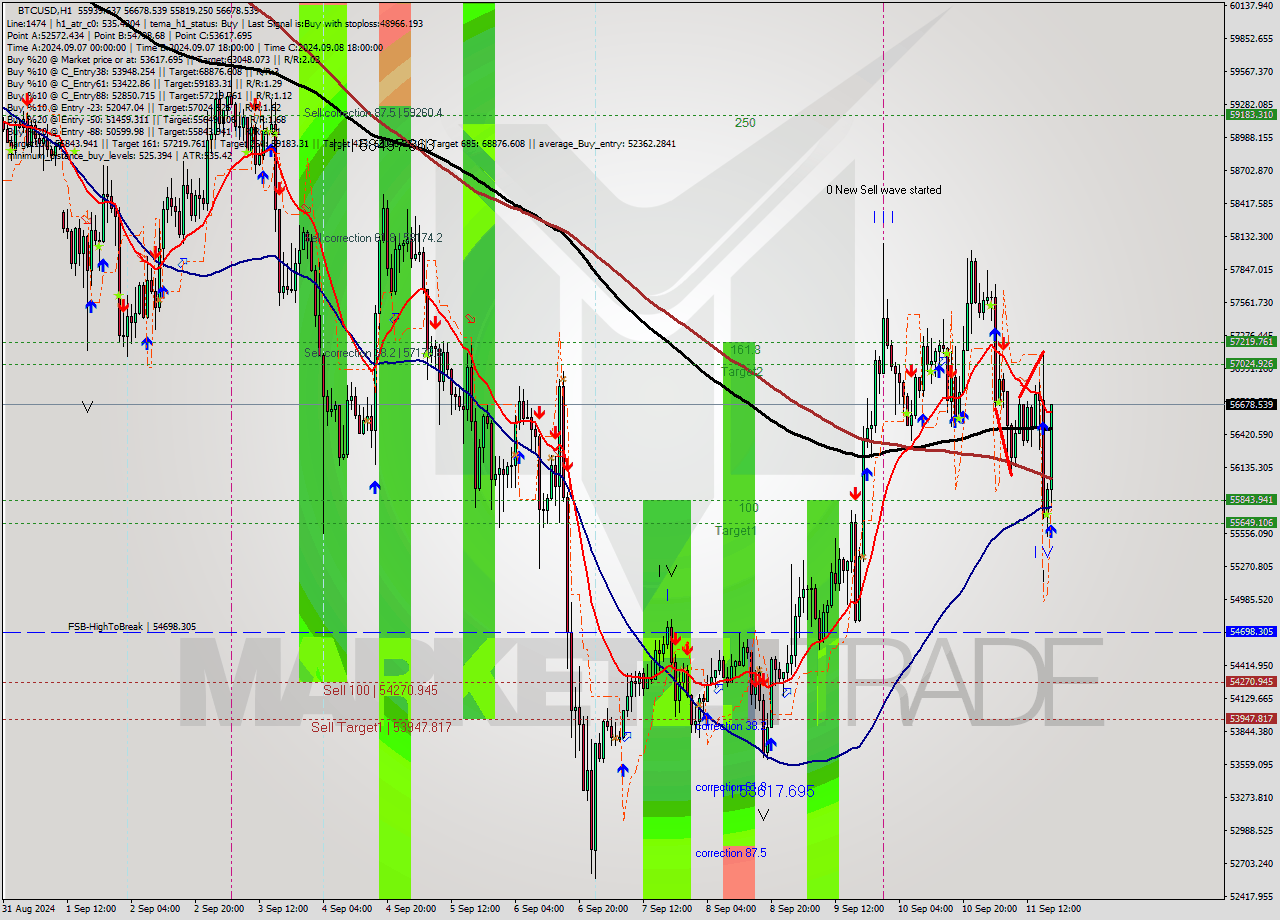The image size is (1280, 920).
Task: Select the Sell 100 | 54270.945 label
Action: pos(380,691)
